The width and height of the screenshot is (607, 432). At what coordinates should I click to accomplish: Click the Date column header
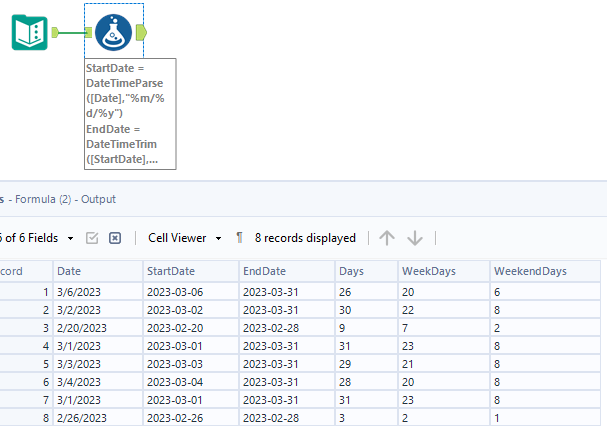(95, 271)
